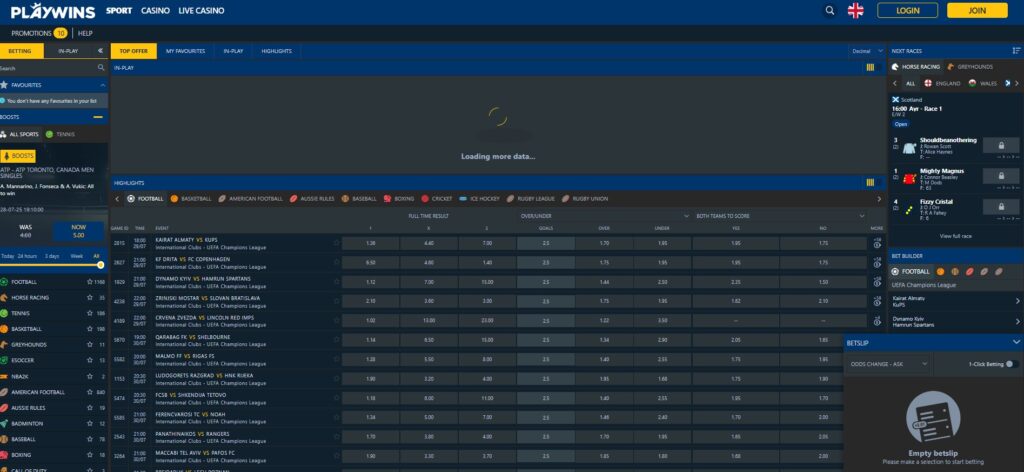This screenshot has width=1024, height=472.
Task: Click the sidebar Search input field
Action: click(48, 68)
